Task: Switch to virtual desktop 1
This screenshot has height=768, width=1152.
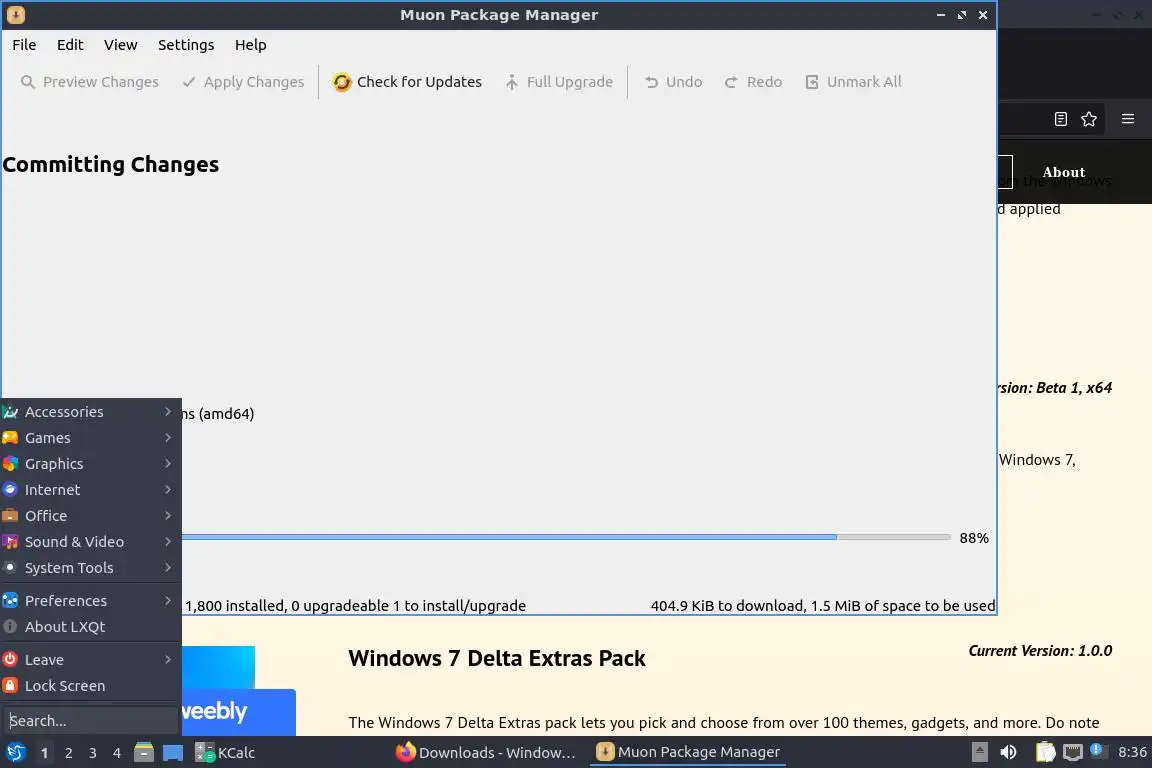Action: (x=45, y=753)
